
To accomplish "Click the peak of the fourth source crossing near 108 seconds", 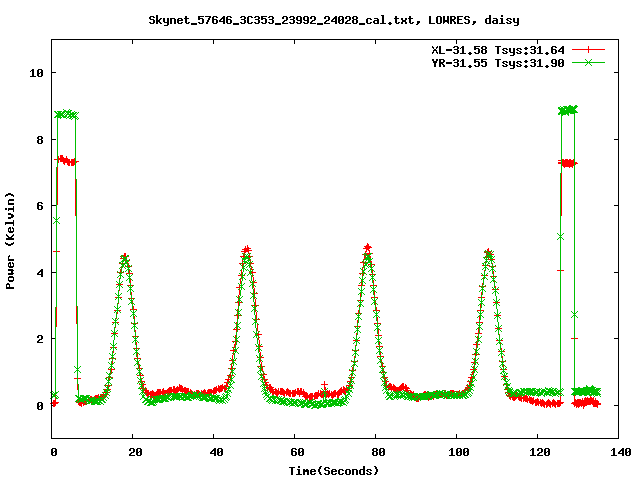I will click(x=489, y=253).
